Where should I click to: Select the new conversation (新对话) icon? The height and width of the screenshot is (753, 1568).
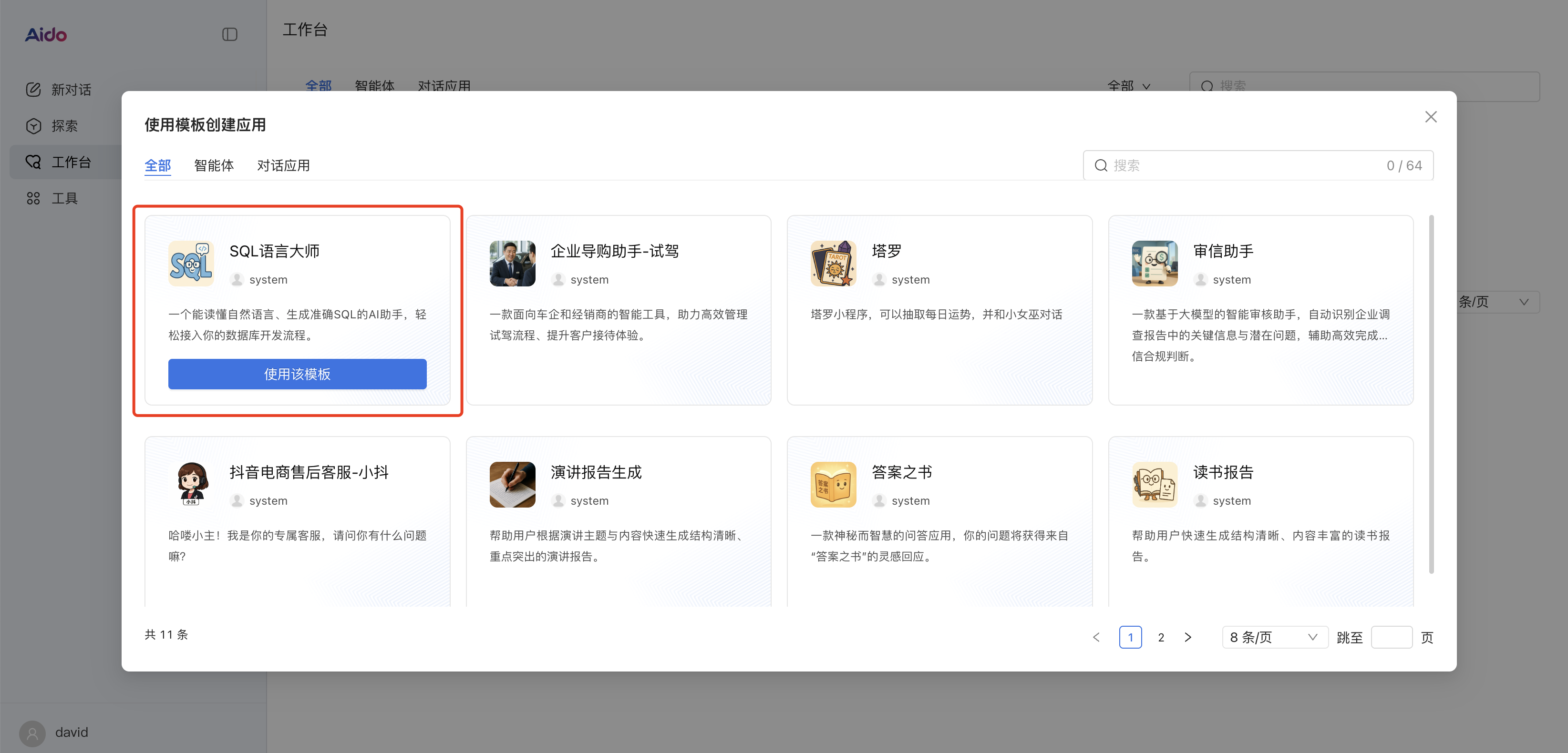[x=33, y=90]
